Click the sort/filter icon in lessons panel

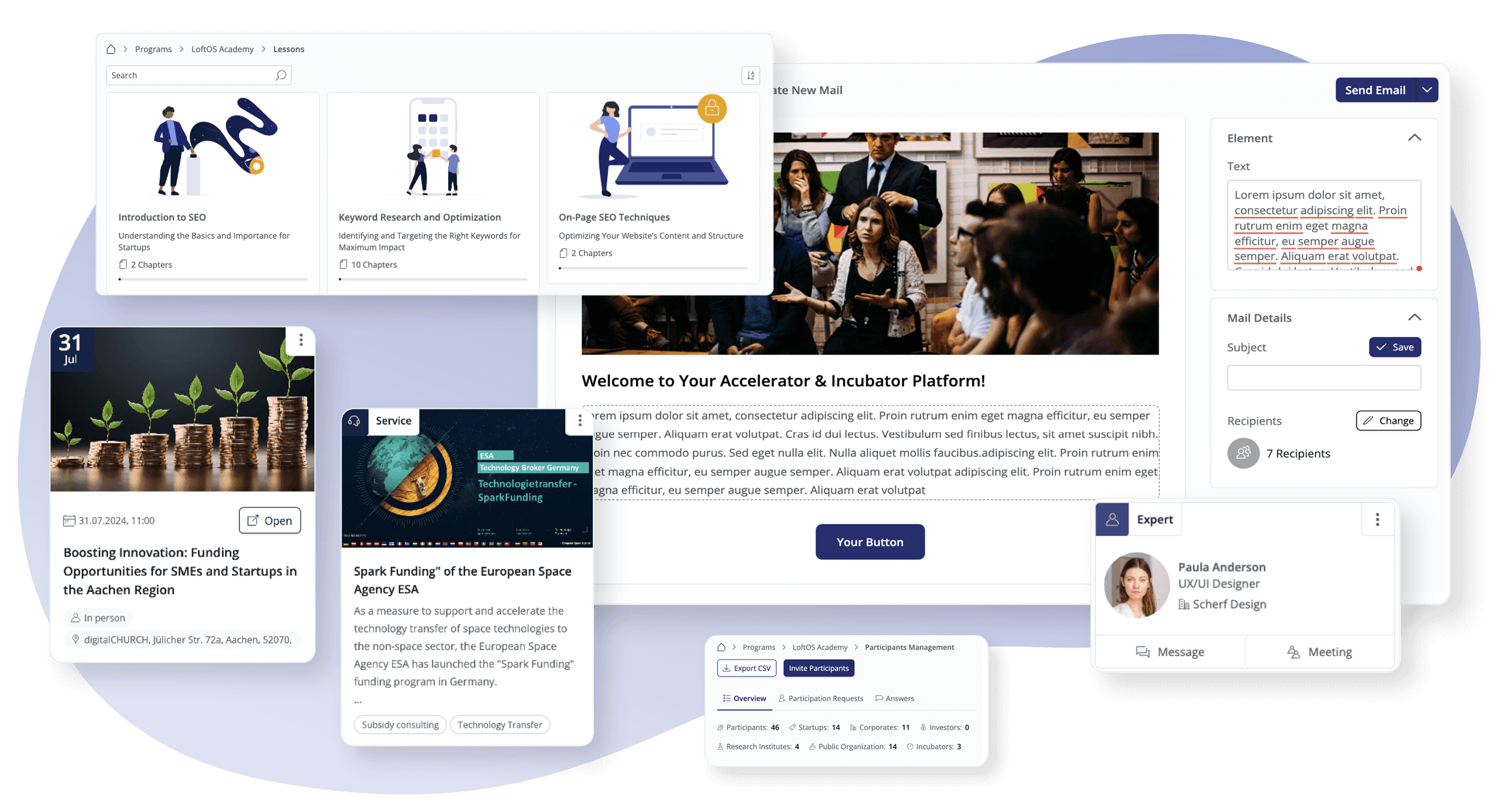click(x=751, y=75)
